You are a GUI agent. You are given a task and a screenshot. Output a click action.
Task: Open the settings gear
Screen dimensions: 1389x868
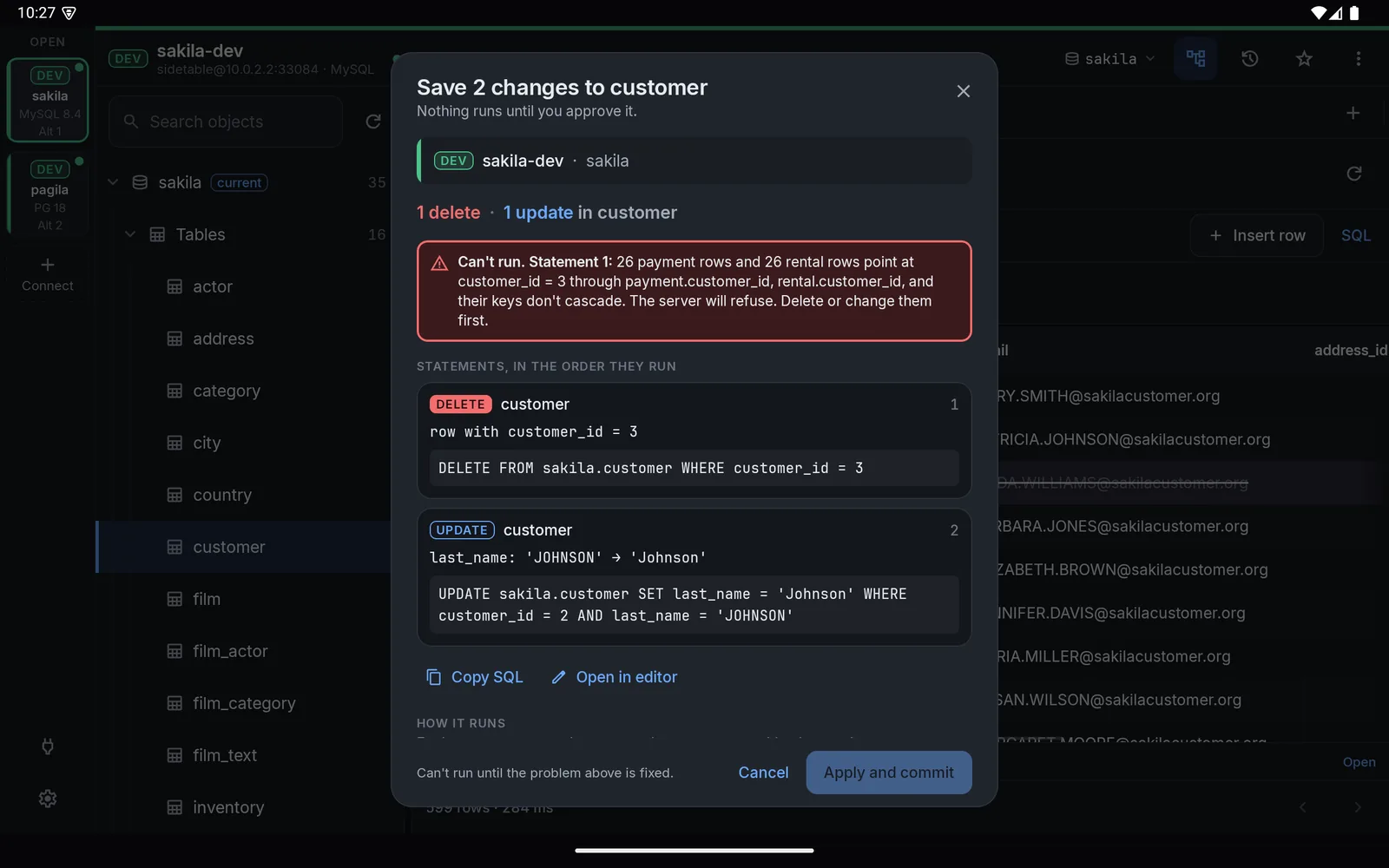tap(48, 799)
